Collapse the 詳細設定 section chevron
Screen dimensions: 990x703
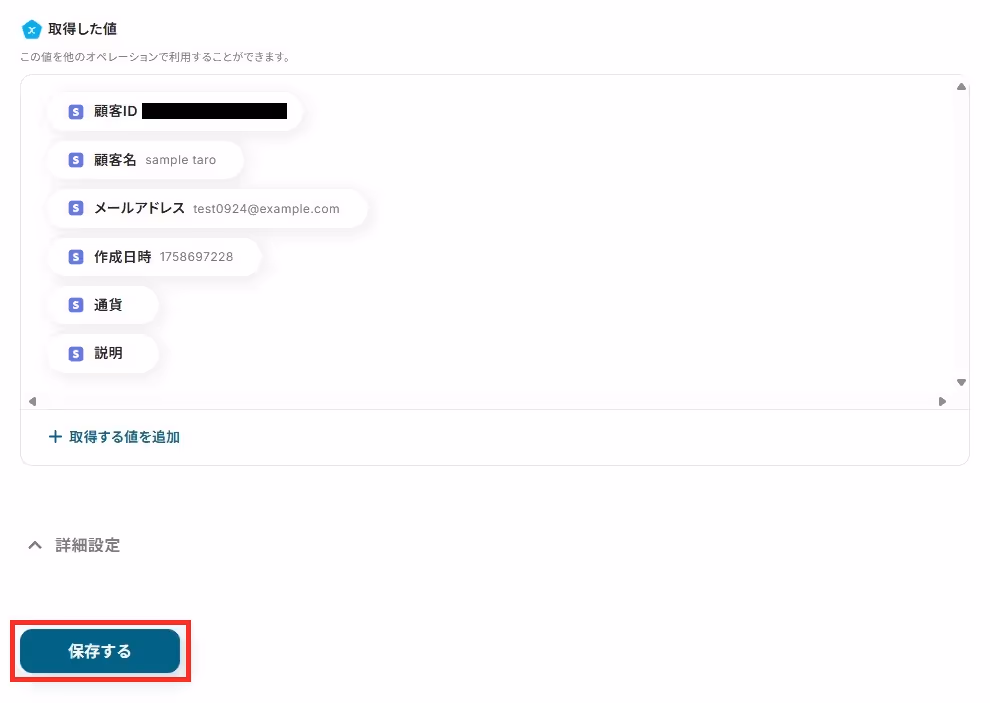pos(35,545)
